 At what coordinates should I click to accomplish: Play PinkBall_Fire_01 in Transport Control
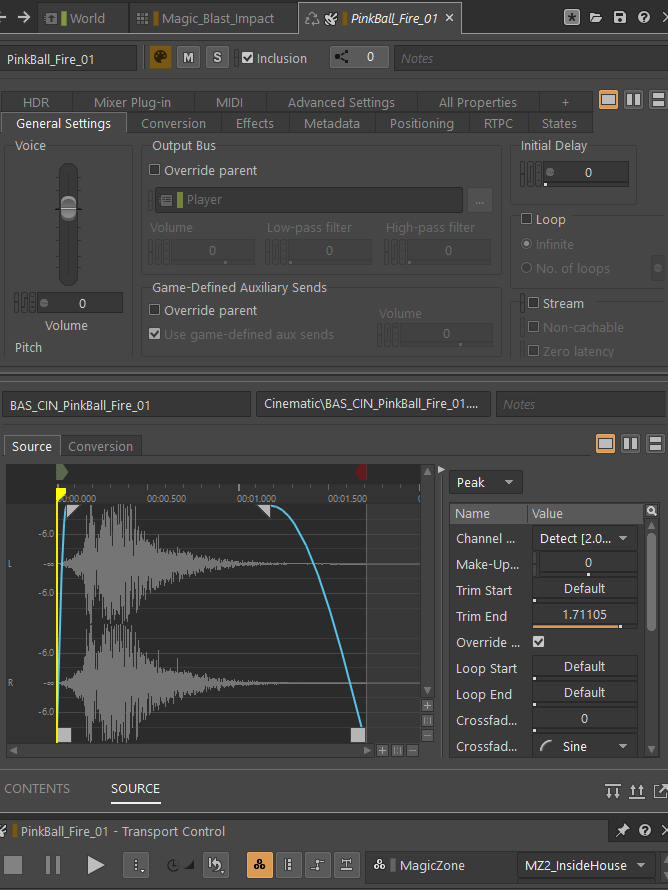95,865
